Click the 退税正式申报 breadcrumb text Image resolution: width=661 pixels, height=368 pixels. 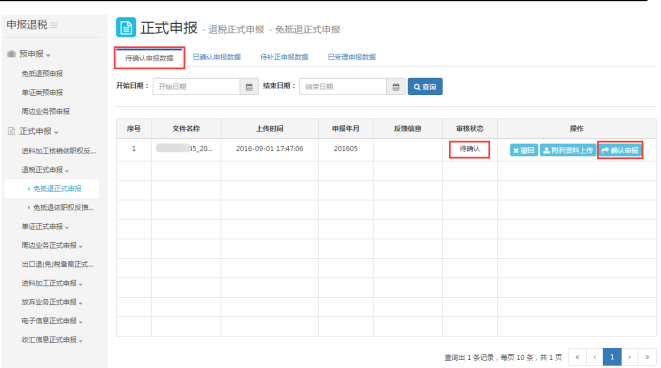point(236,30)
